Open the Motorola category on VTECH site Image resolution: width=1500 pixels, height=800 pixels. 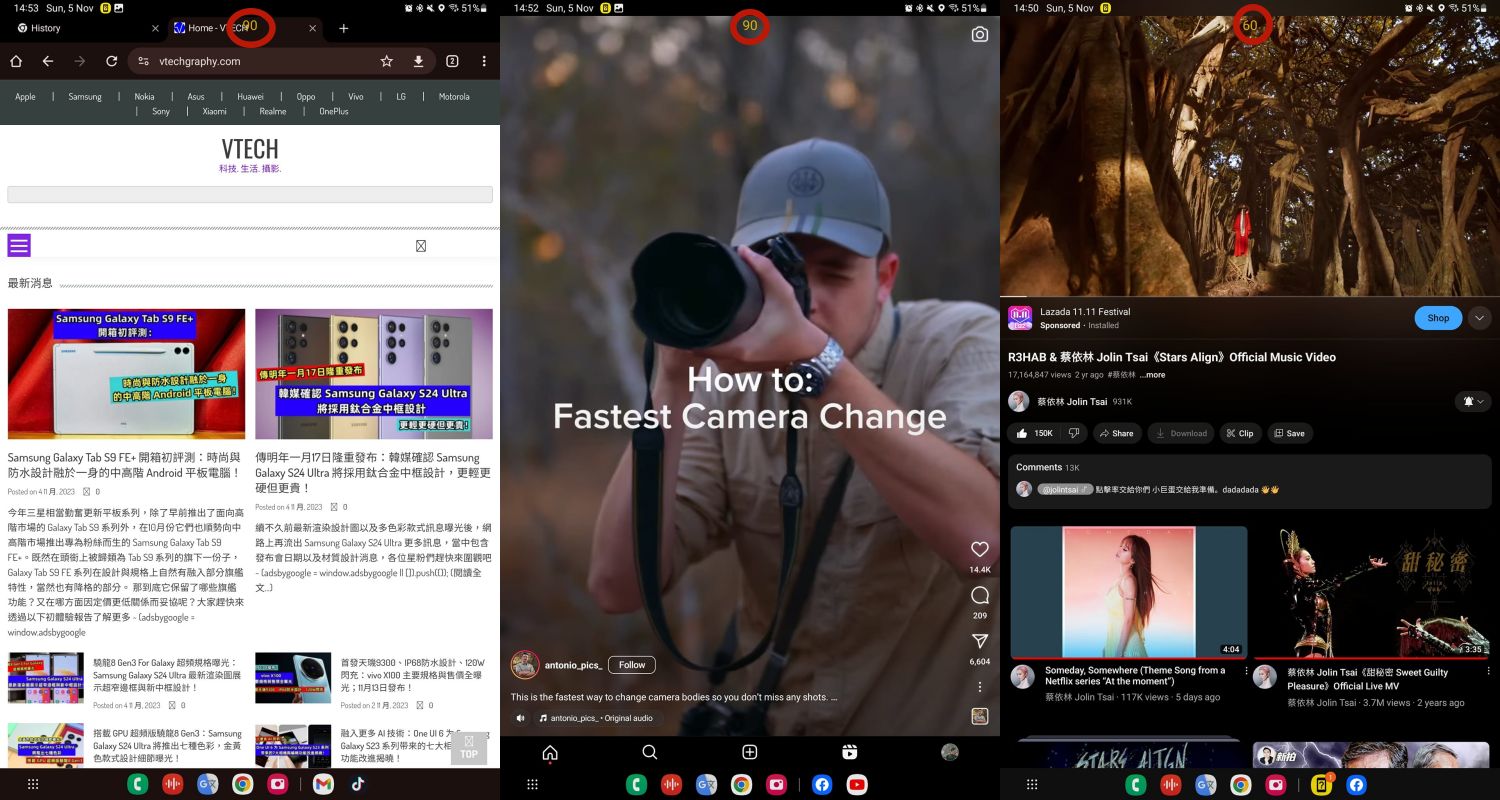click(454, 97)
